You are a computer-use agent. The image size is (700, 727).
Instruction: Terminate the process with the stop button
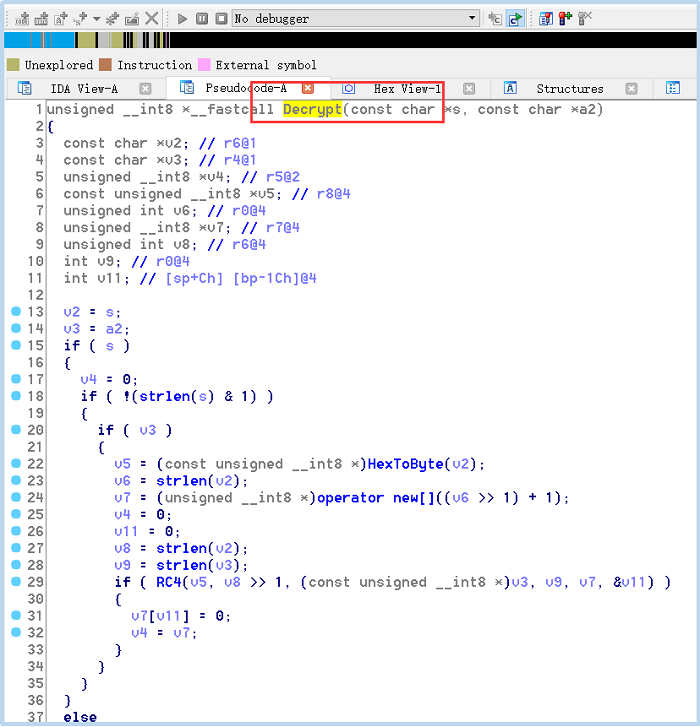click(x=222, y=19)
